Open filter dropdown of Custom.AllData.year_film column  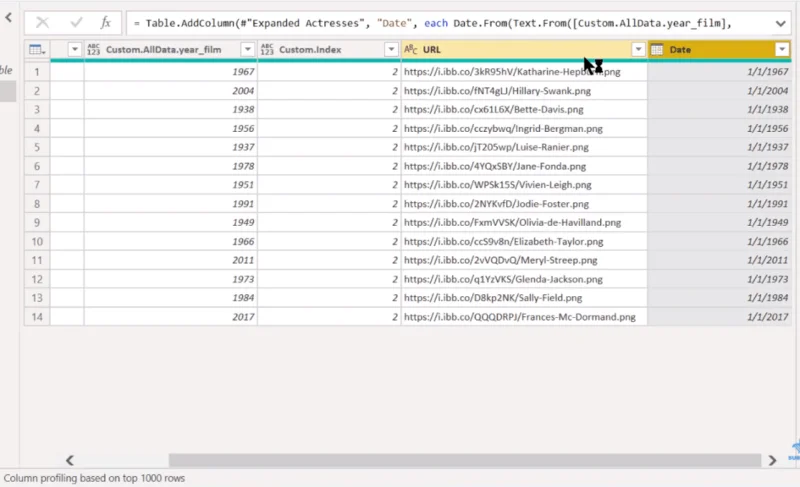coord(247,49)
